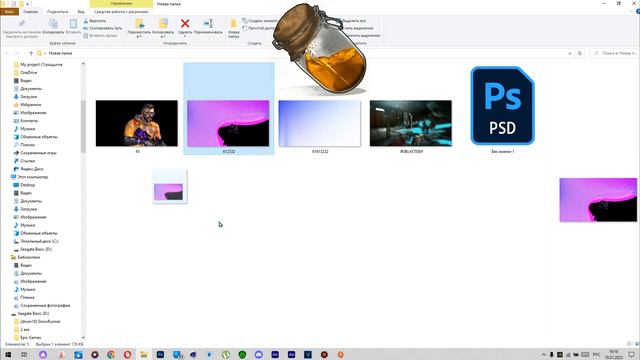
Task: Click the Rename icon in the ribbon
Action: pos(208,24)
